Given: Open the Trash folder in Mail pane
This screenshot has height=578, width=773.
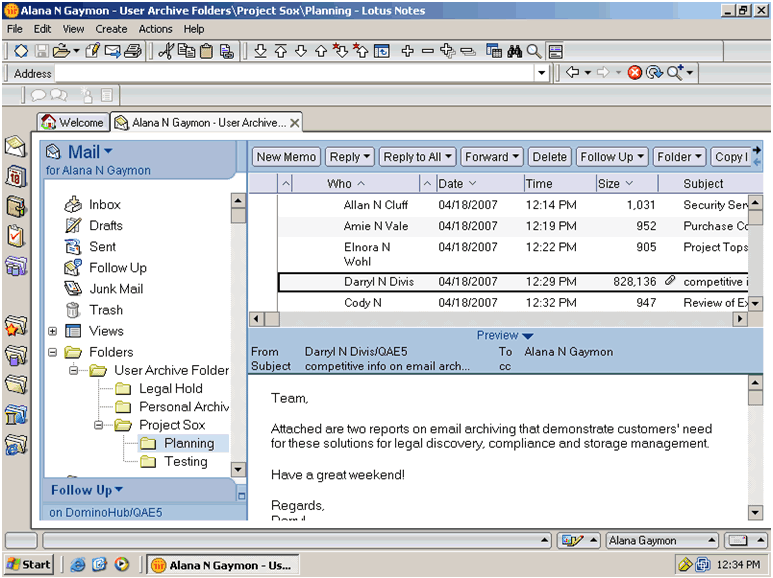Looking at the screenshot, I should (106, 310).
